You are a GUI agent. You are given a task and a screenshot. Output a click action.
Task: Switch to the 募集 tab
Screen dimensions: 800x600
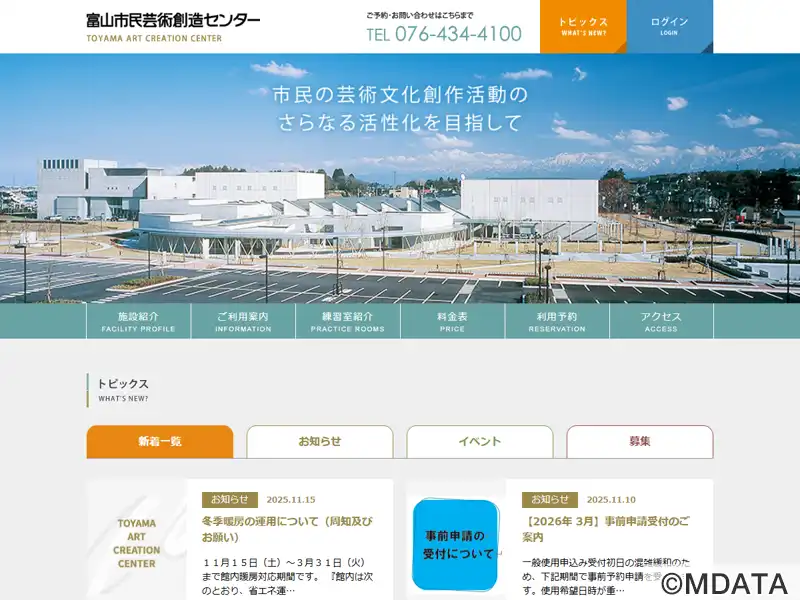click(x=640, y=441)
